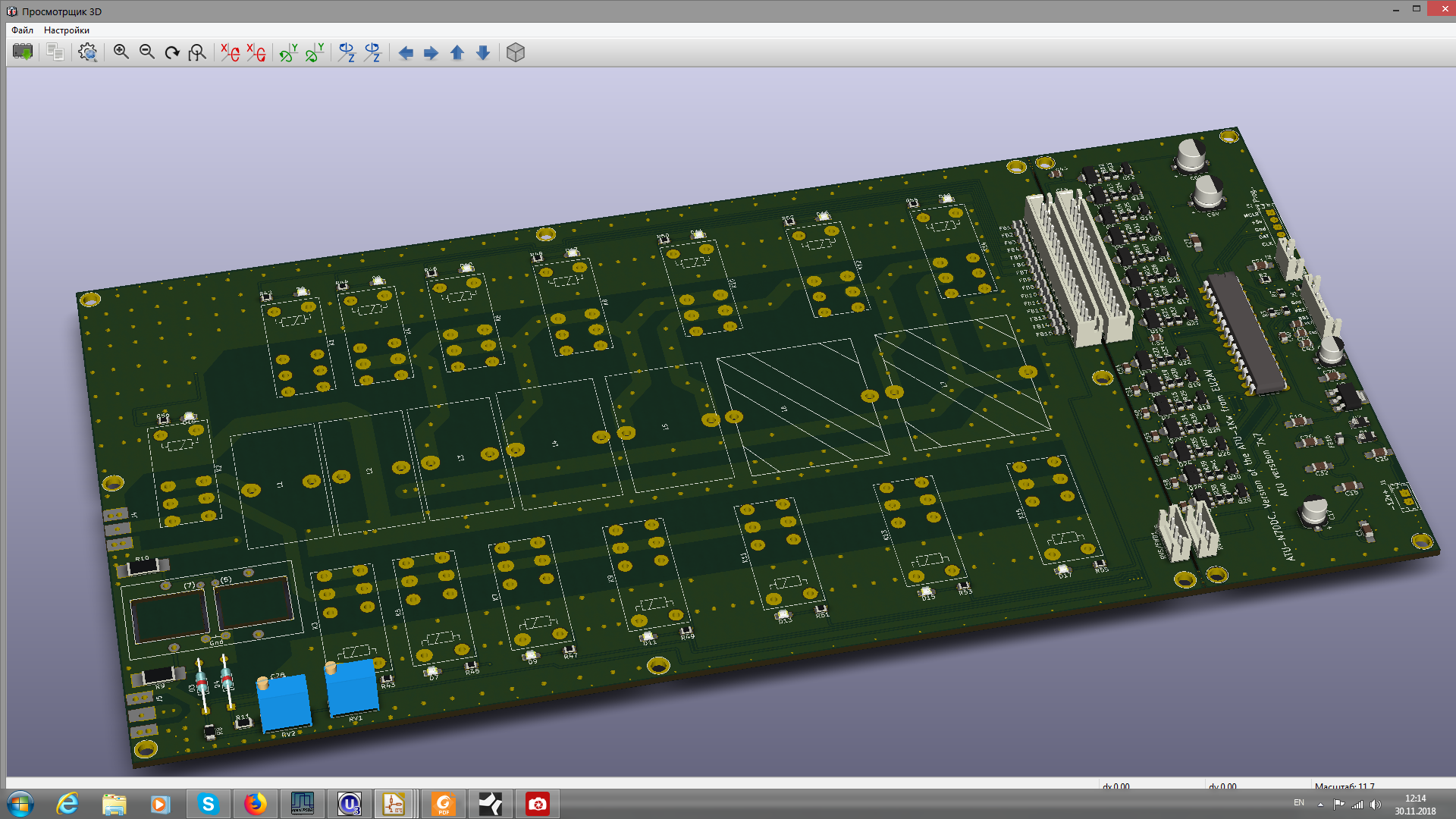Click Copy 3D image to clipboard
This screenshot has height=819, width=1456.
(55, 52)
